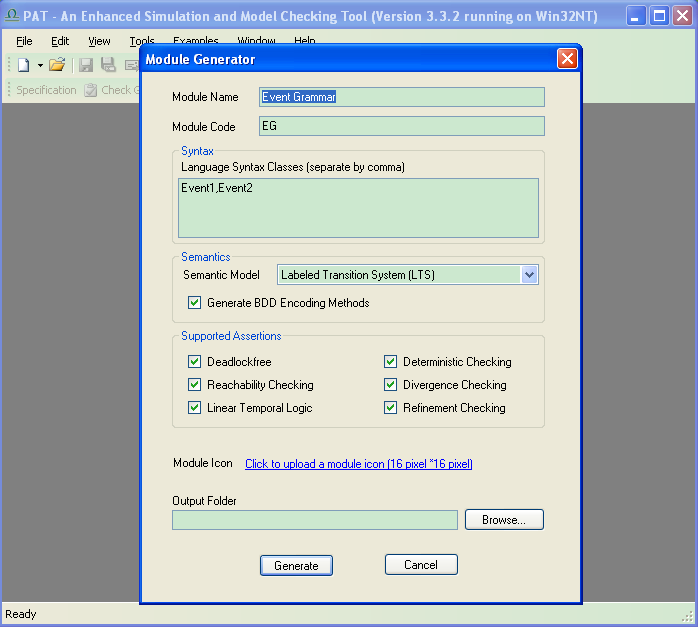Click the Generate button
Viewport: 698px width, 627px height.
point(296,566)
